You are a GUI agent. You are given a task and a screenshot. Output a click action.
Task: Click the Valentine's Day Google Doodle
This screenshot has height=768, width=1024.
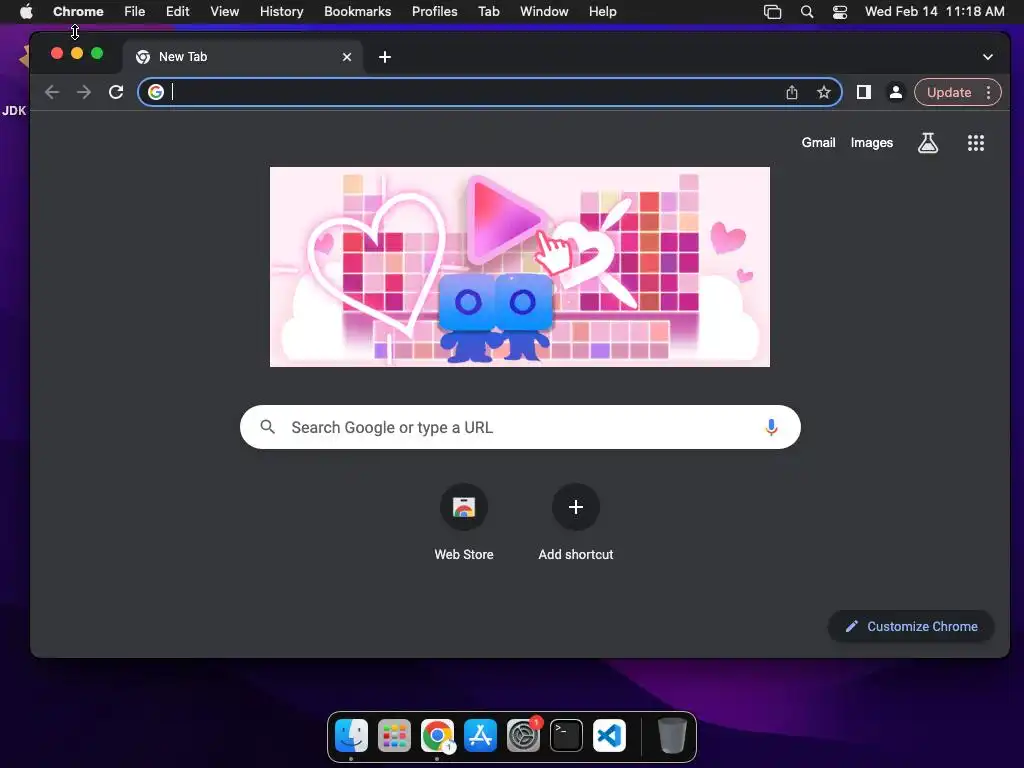[520, 266]
